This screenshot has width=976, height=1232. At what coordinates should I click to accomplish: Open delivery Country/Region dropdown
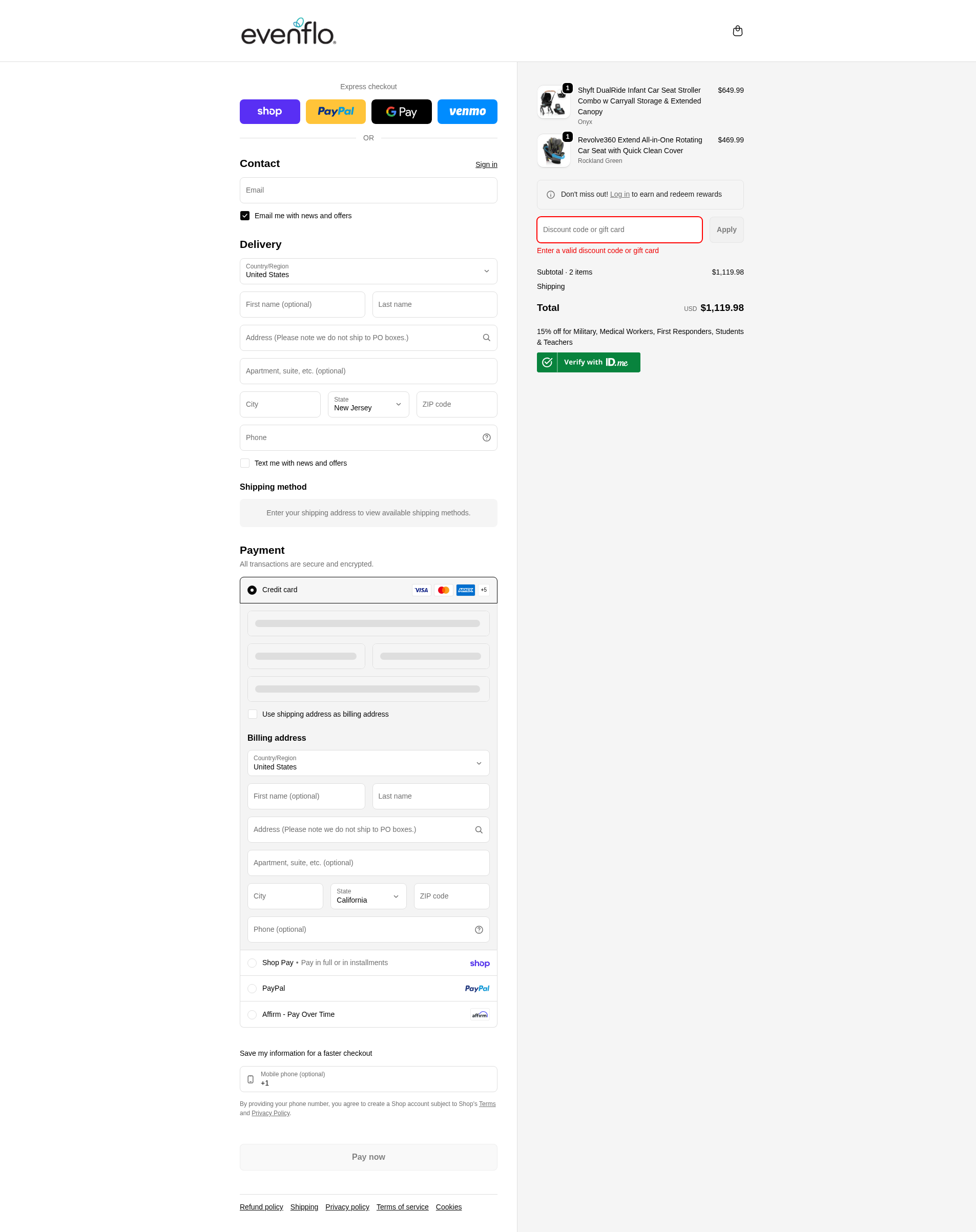pyautogui.click(x=368, y=272)
